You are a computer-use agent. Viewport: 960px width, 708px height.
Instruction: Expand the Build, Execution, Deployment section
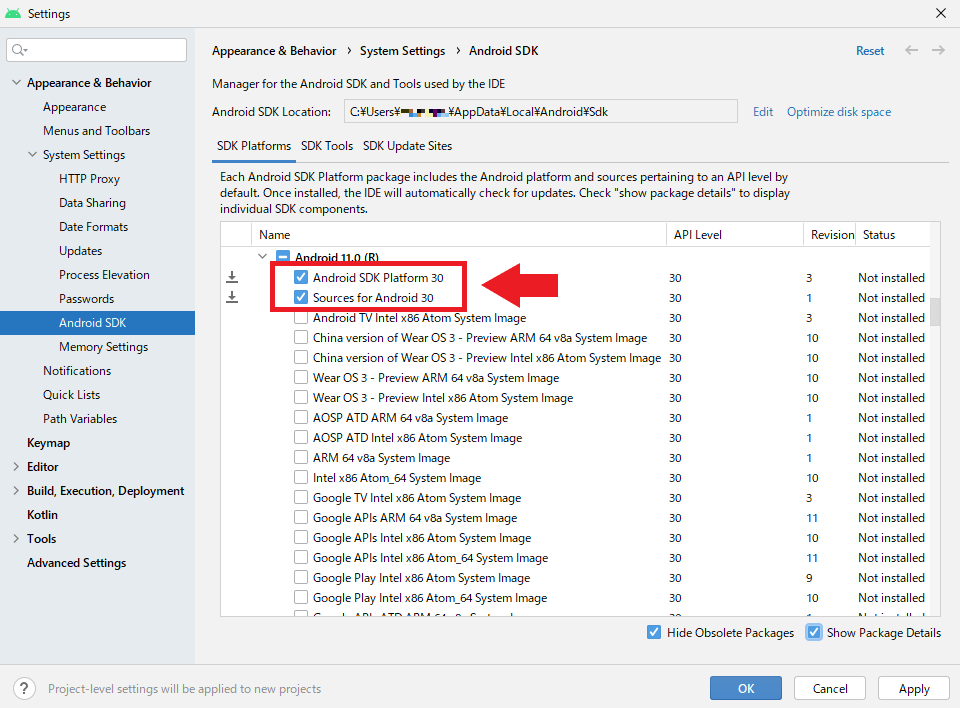pos(14,490)
